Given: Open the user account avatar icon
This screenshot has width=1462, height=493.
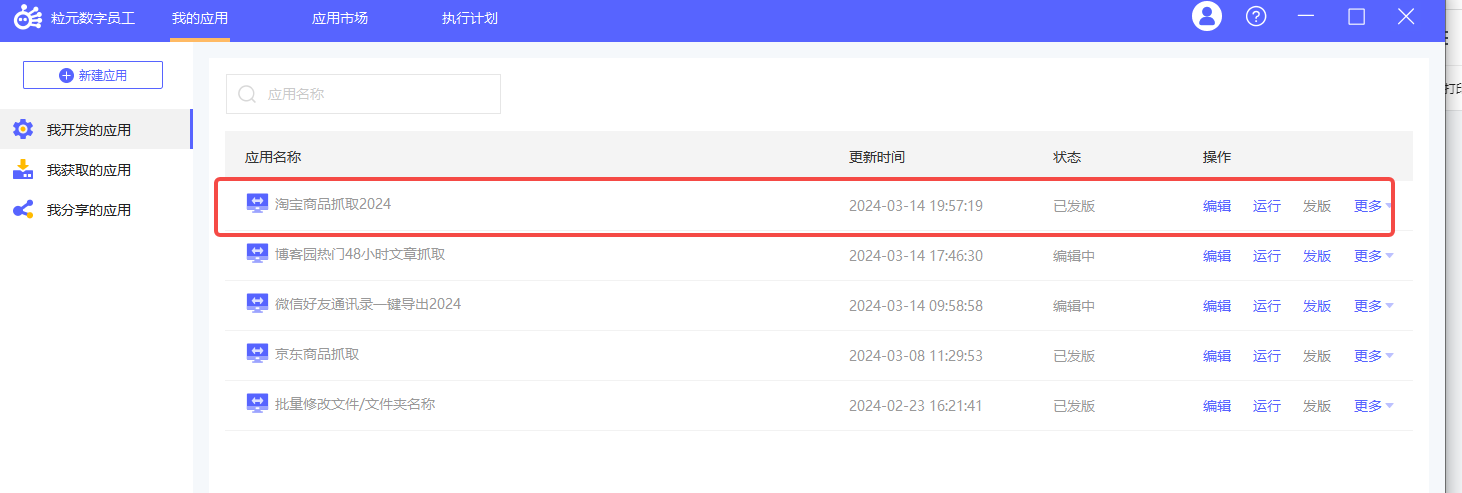Looking at the screenshot, I should pyautogui.click(x=1207, y=16).
